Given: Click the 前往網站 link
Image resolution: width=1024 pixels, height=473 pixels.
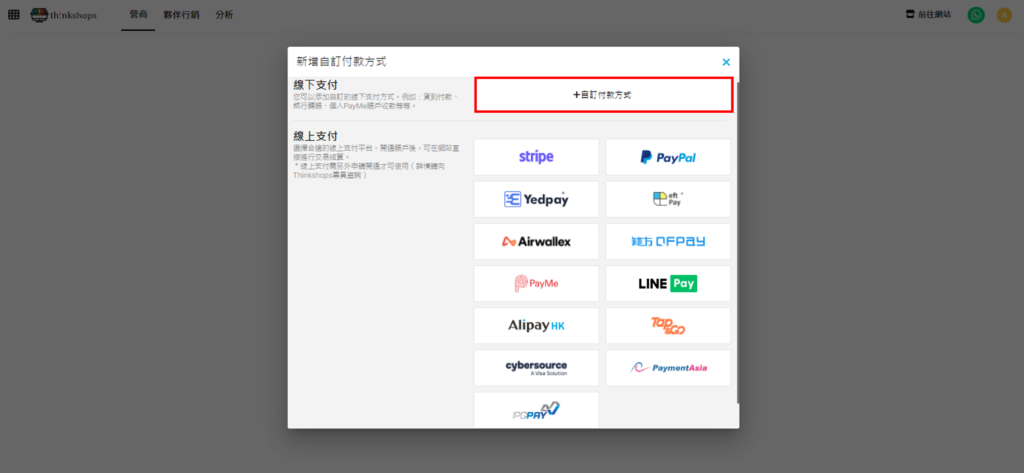Looking at the screenshot, I should pyautogui.click(x=927, y=15).
